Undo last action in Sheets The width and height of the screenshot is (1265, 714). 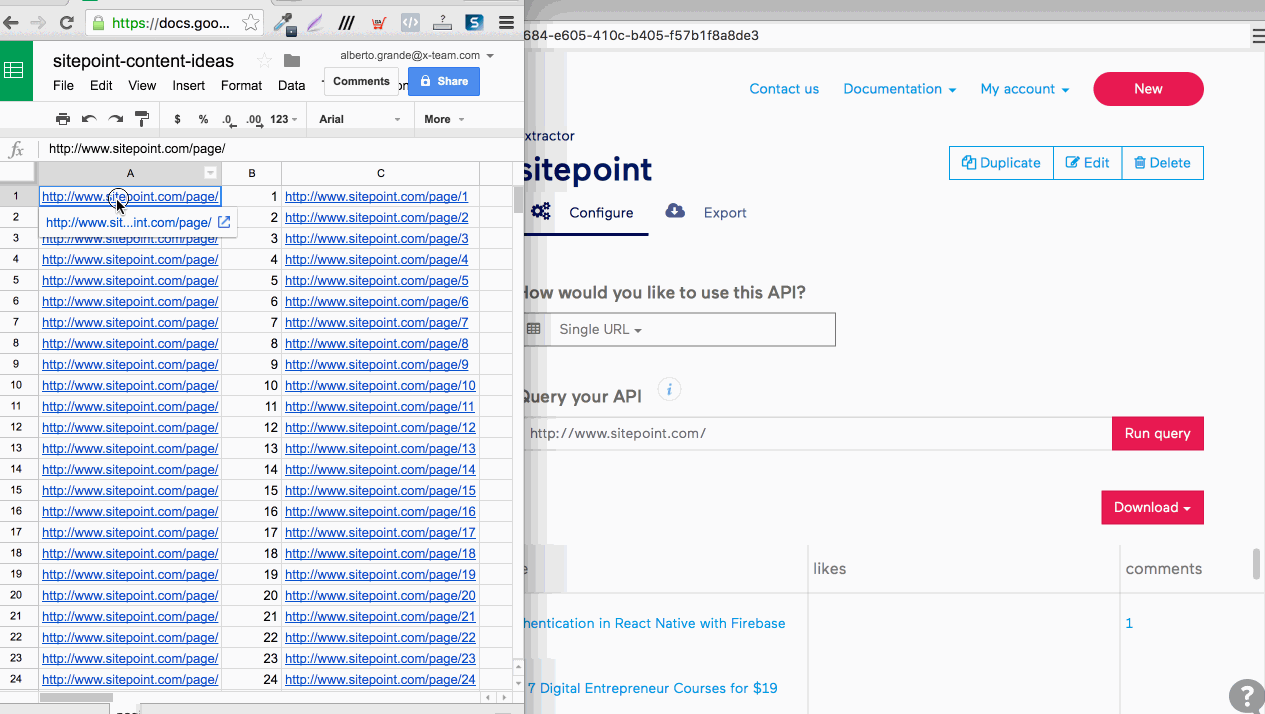pos(89,119)
